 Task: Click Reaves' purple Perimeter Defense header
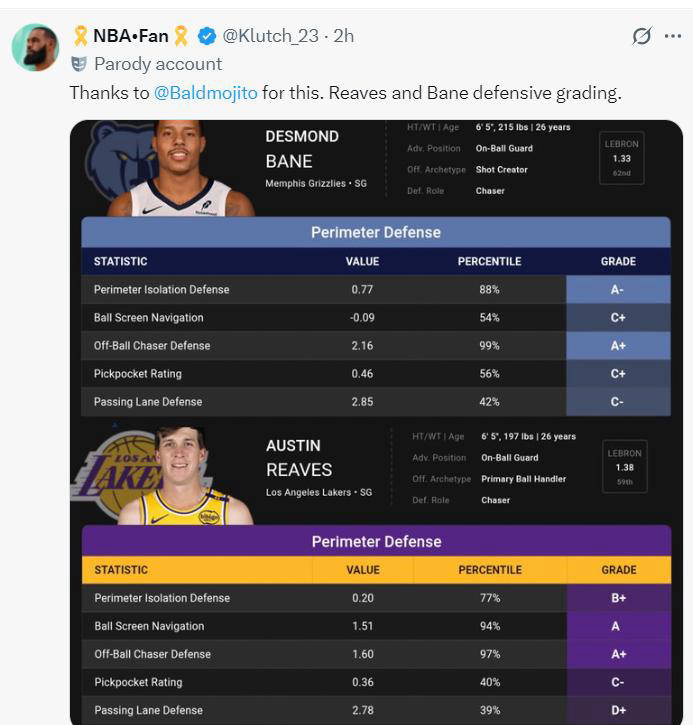point(376,541)
